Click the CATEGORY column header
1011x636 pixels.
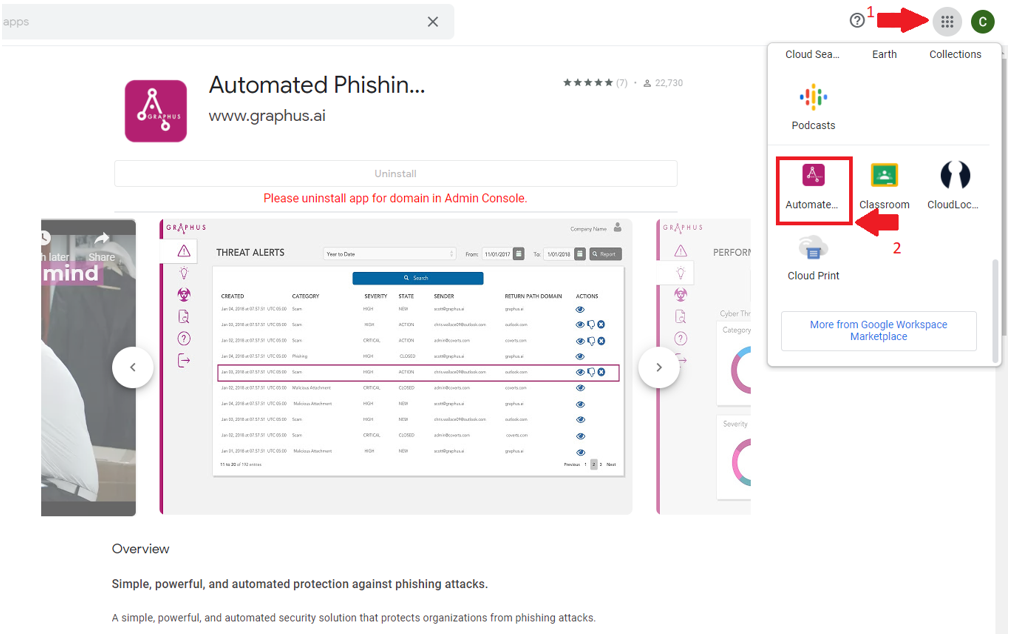306,296
